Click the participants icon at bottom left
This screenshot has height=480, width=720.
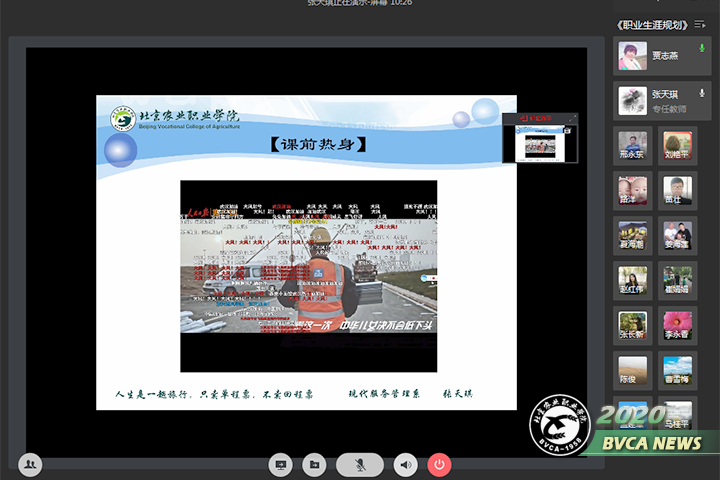[x=30, y=464]
